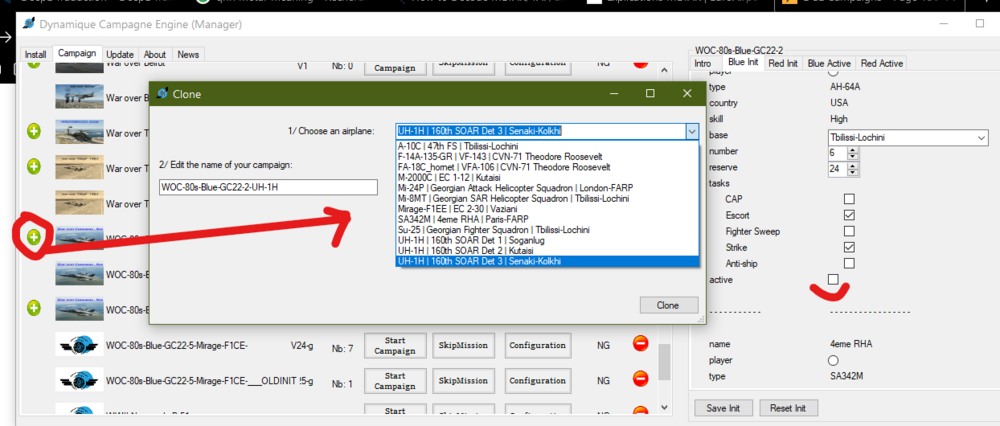Click the Clone dialog title icon
Screen dimensions: 1000x426
coord(162,93)
